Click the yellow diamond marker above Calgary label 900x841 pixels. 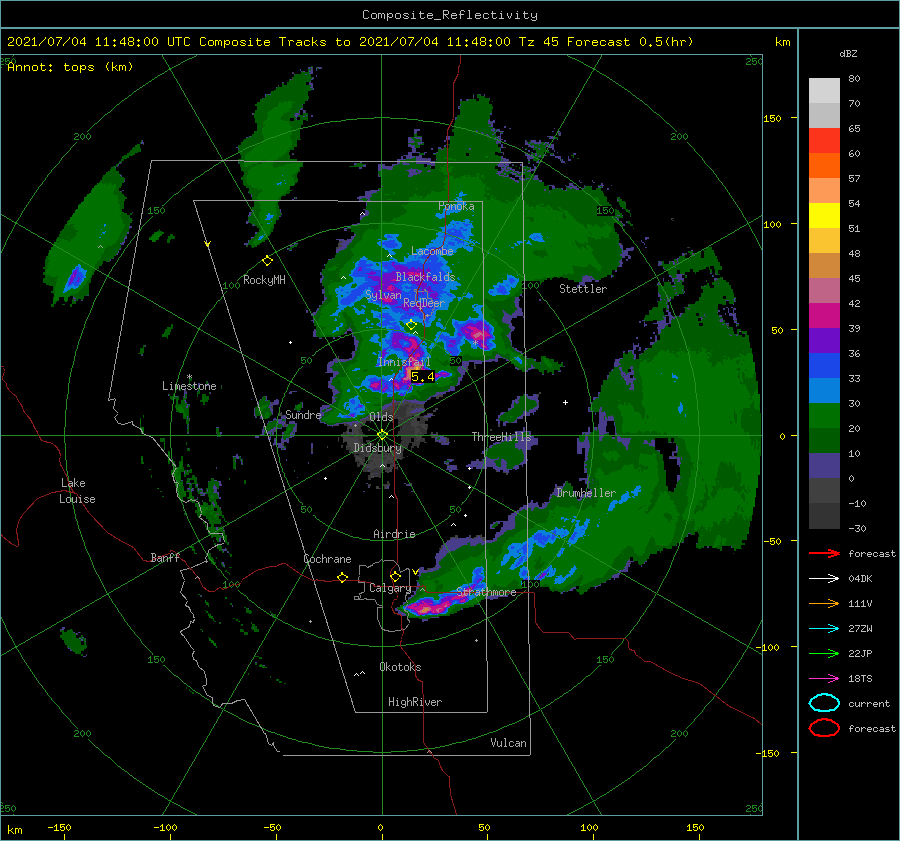click(395, 576)
